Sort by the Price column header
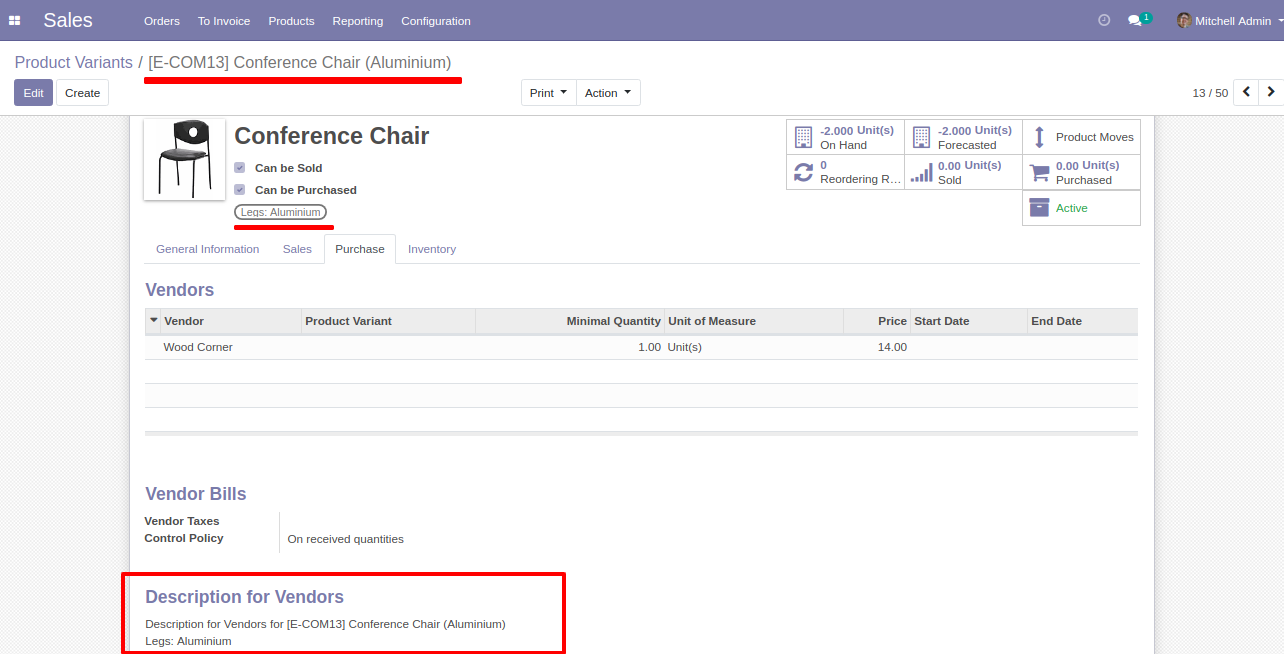1284x654 pixels. 877,321
